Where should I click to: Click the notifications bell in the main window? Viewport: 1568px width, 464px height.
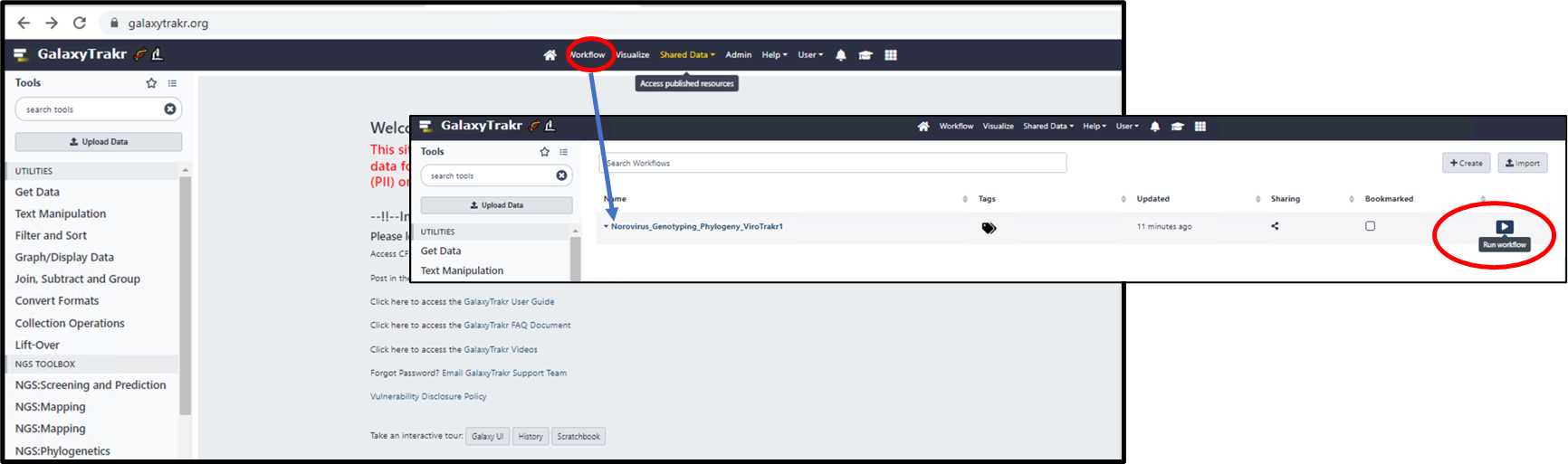[x=841, y=55]
